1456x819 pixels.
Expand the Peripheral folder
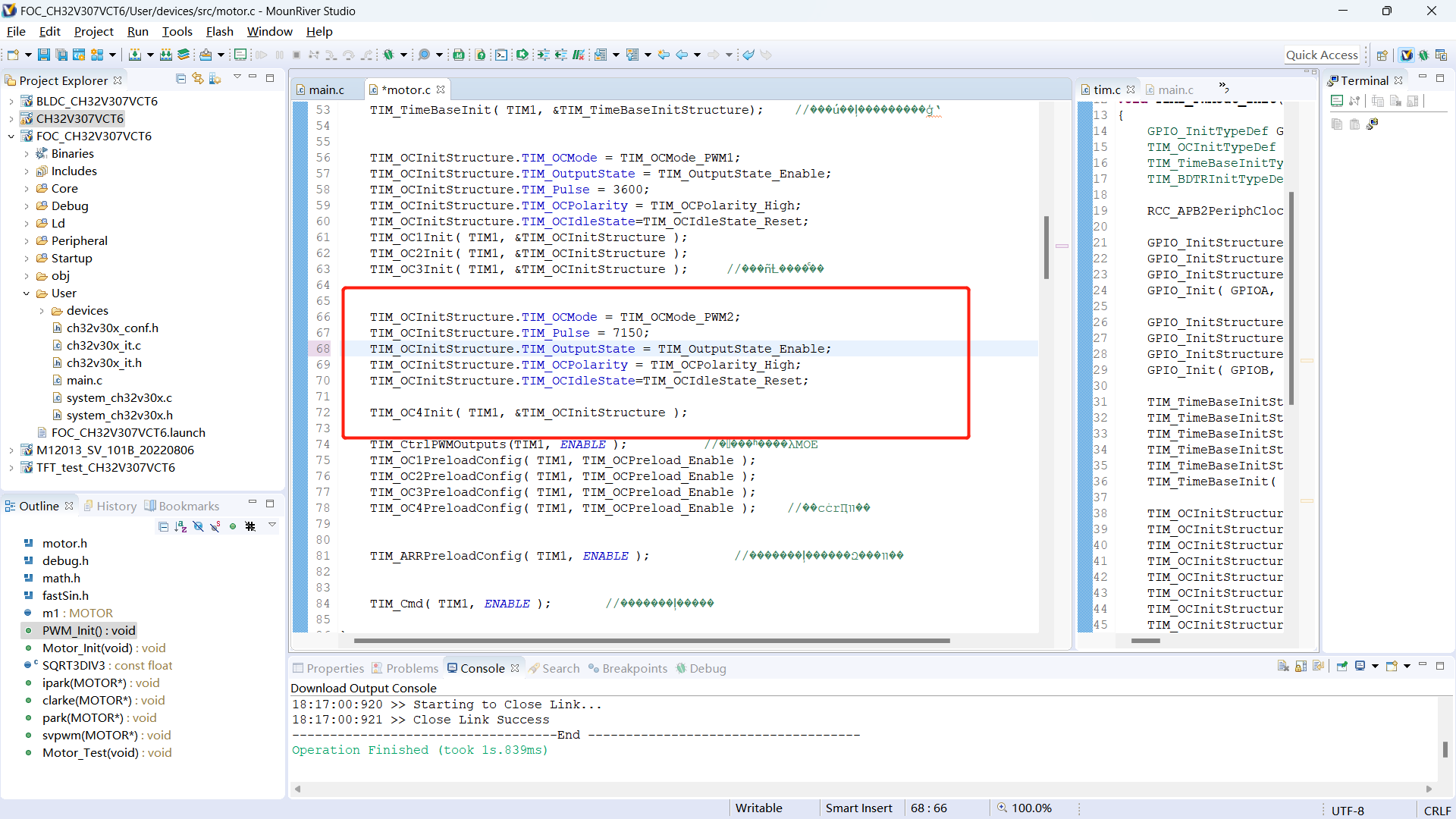[x=27, y=241]
